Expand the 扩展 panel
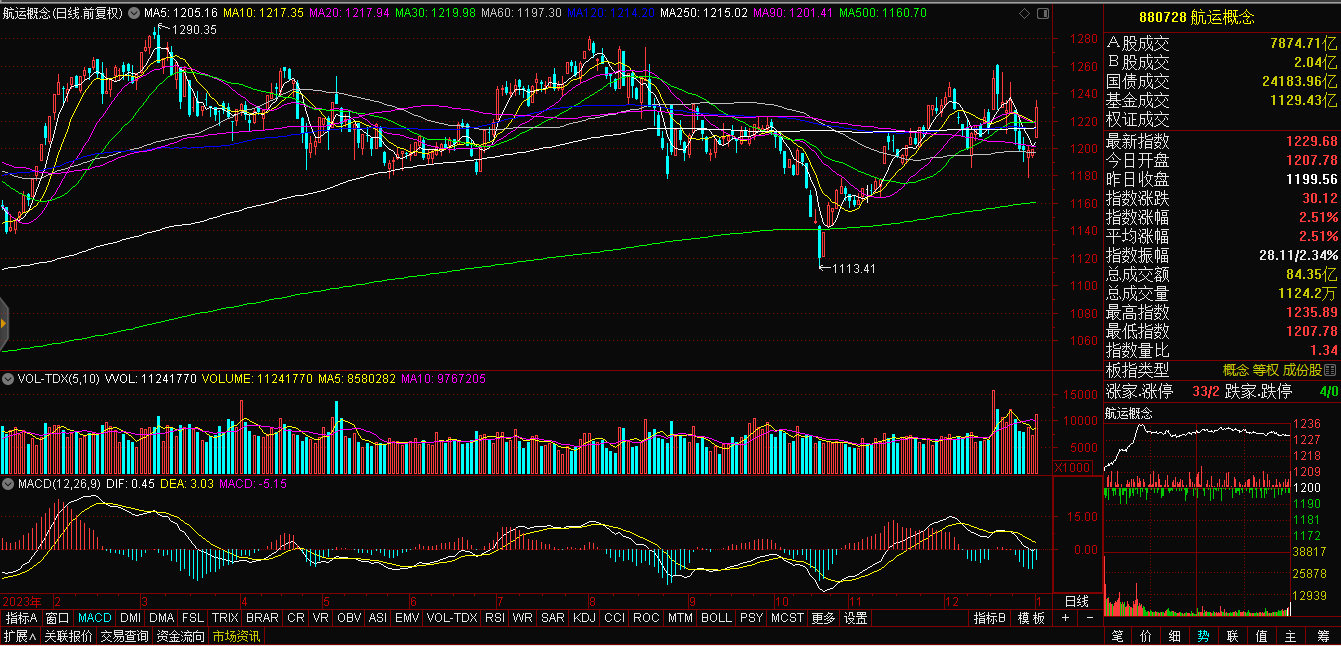 pyautogui.click(x=19, y=636)
